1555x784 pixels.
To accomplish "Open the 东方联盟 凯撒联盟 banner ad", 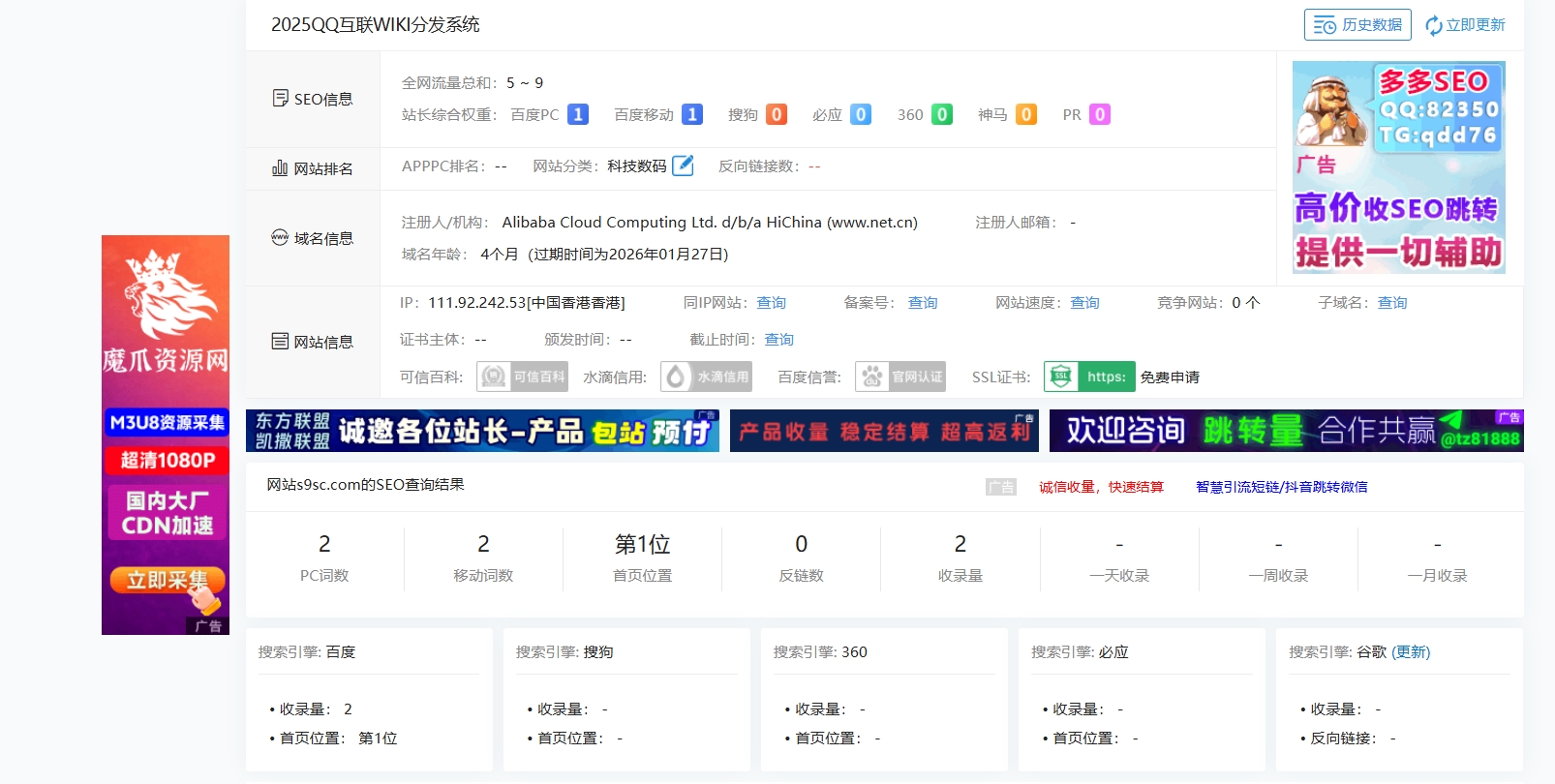I will [482, 431].
